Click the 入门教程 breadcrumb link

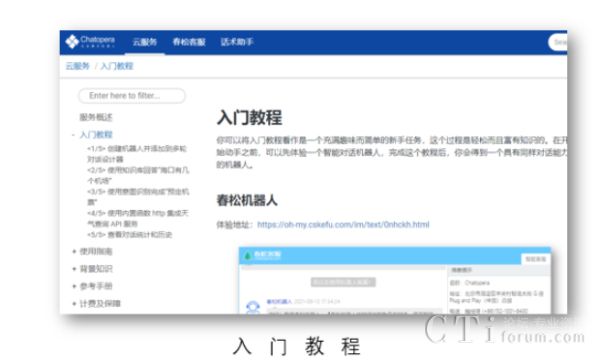(117, 66)
